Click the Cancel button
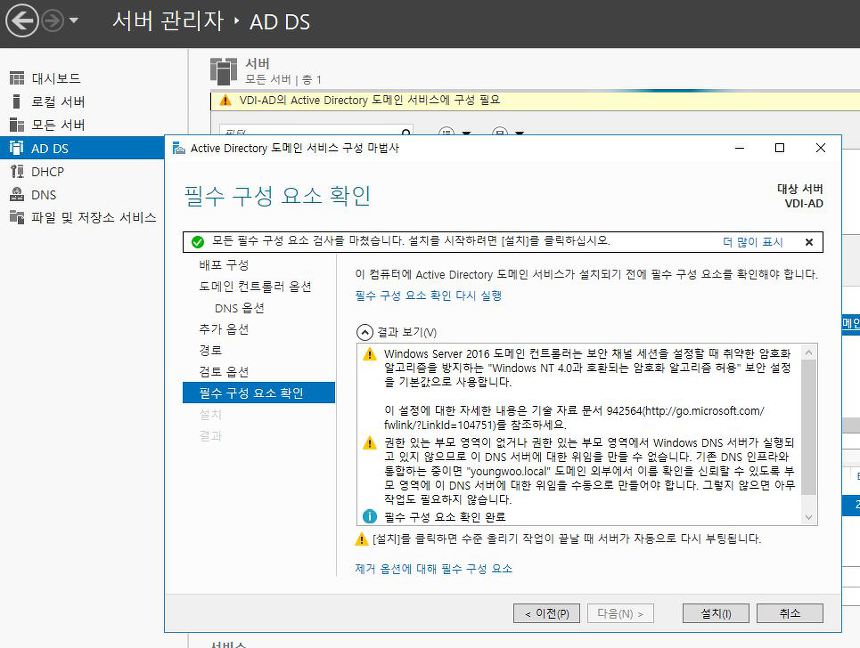The width and height of the screenshot is (860, 648). coord(790,613)
